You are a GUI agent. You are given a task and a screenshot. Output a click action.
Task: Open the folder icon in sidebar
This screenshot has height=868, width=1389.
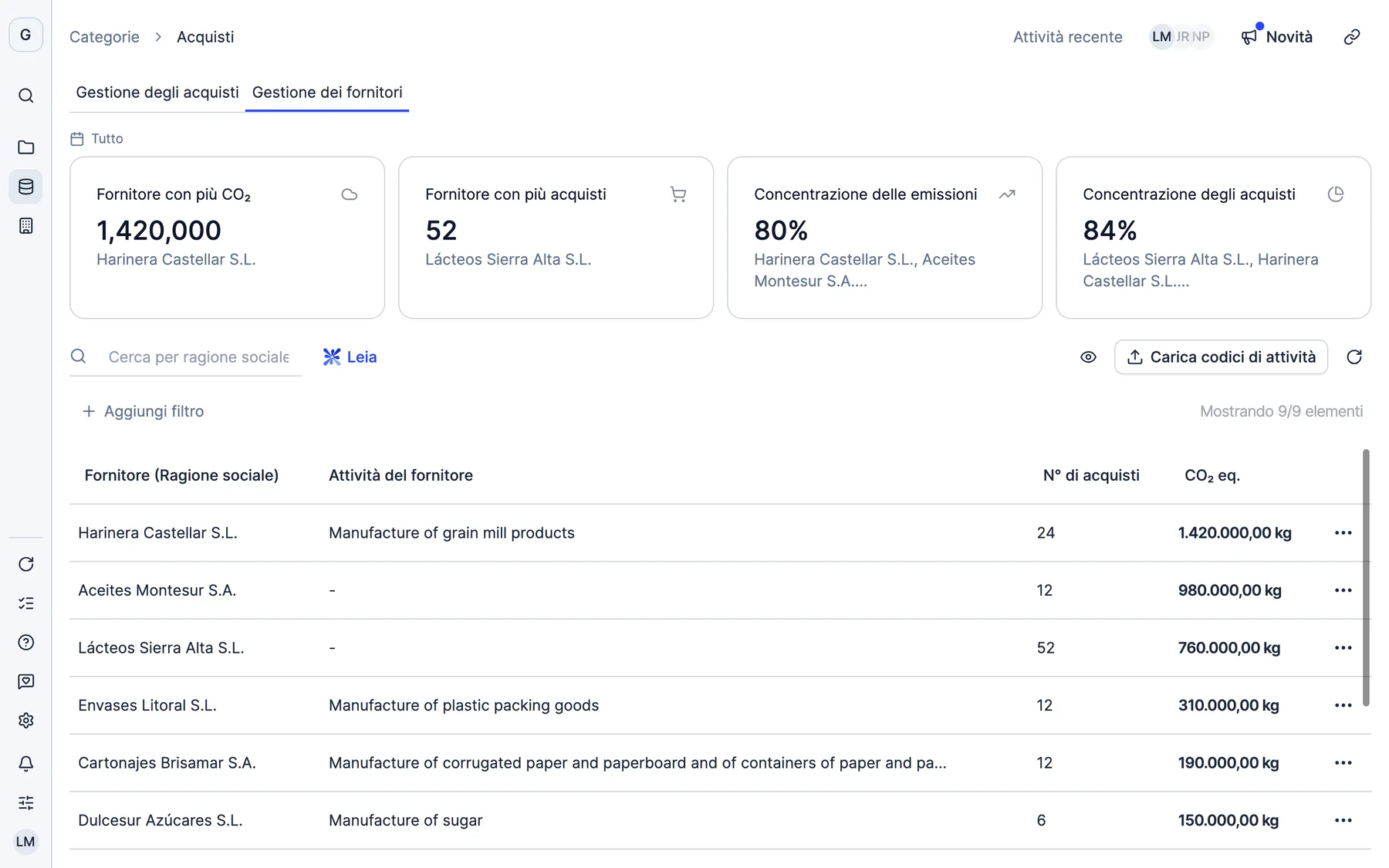coord(25,147)
